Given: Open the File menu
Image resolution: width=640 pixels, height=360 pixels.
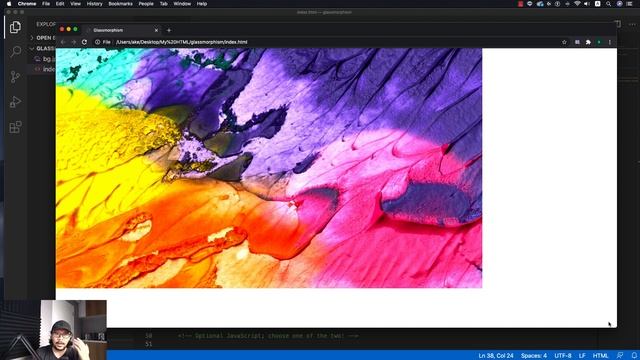Looking at the screenshot, I should [x=46, y=4].
